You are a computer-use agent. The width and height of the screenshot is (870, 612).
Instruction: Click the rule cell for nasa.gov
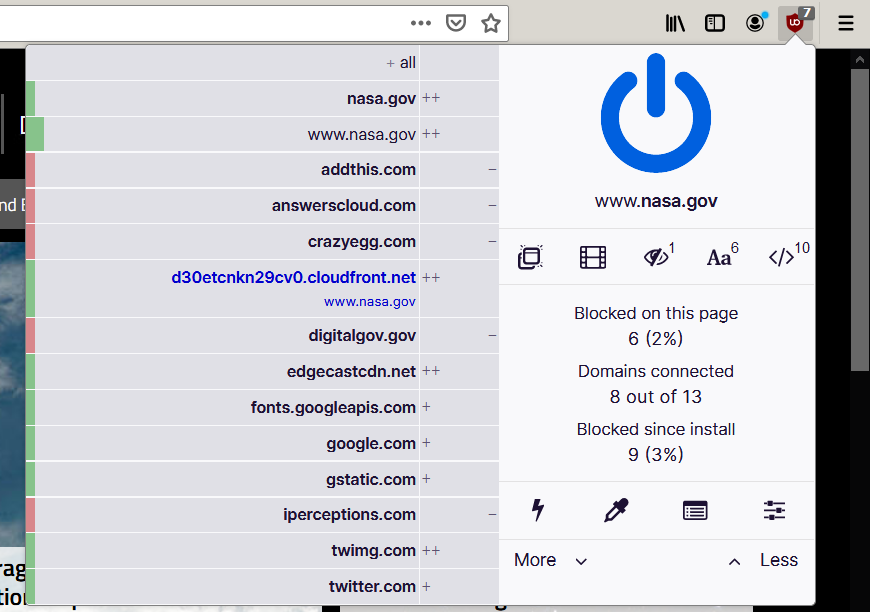coord(459,98)
